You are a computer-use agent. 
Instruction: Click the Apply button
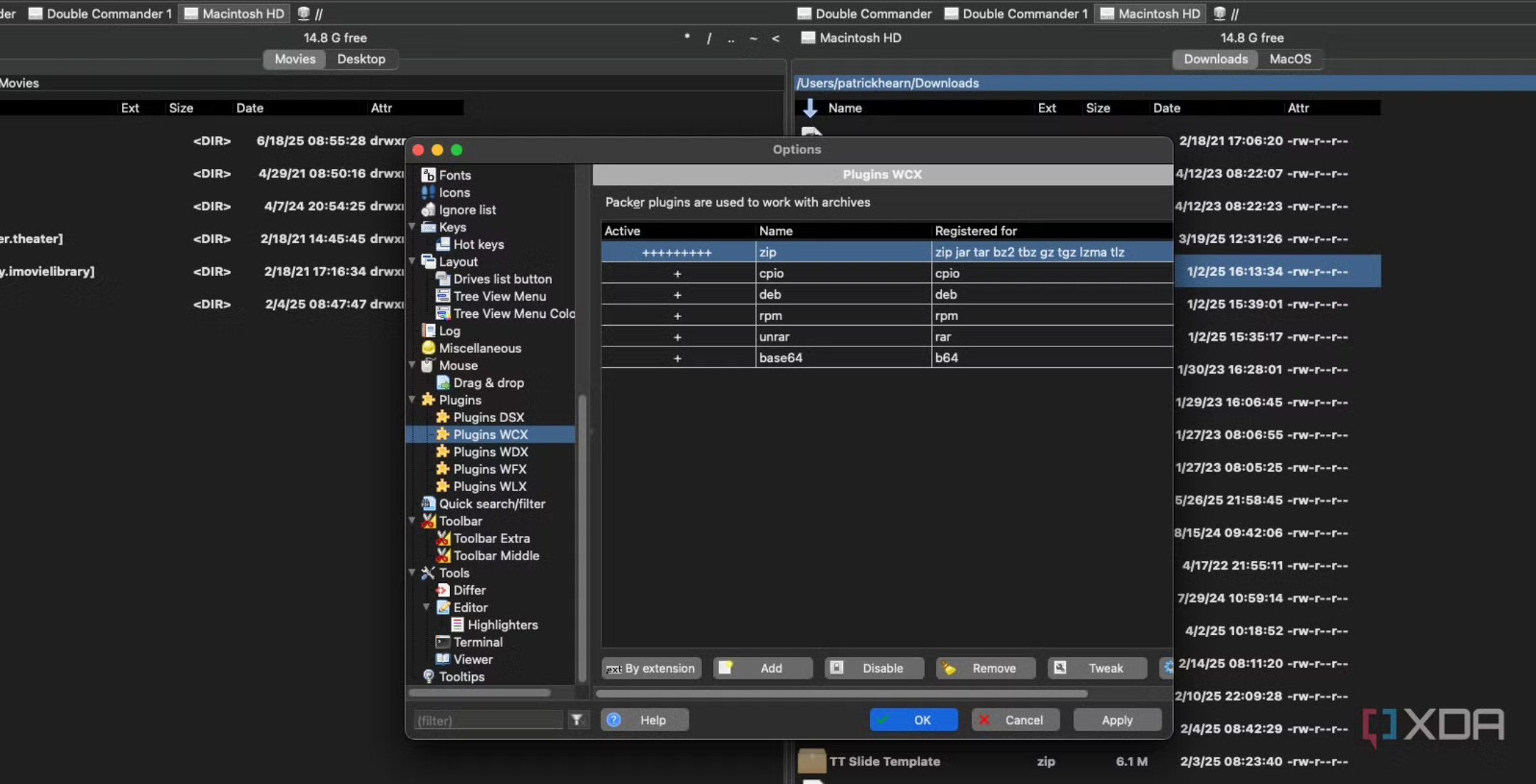point(1117,720)
